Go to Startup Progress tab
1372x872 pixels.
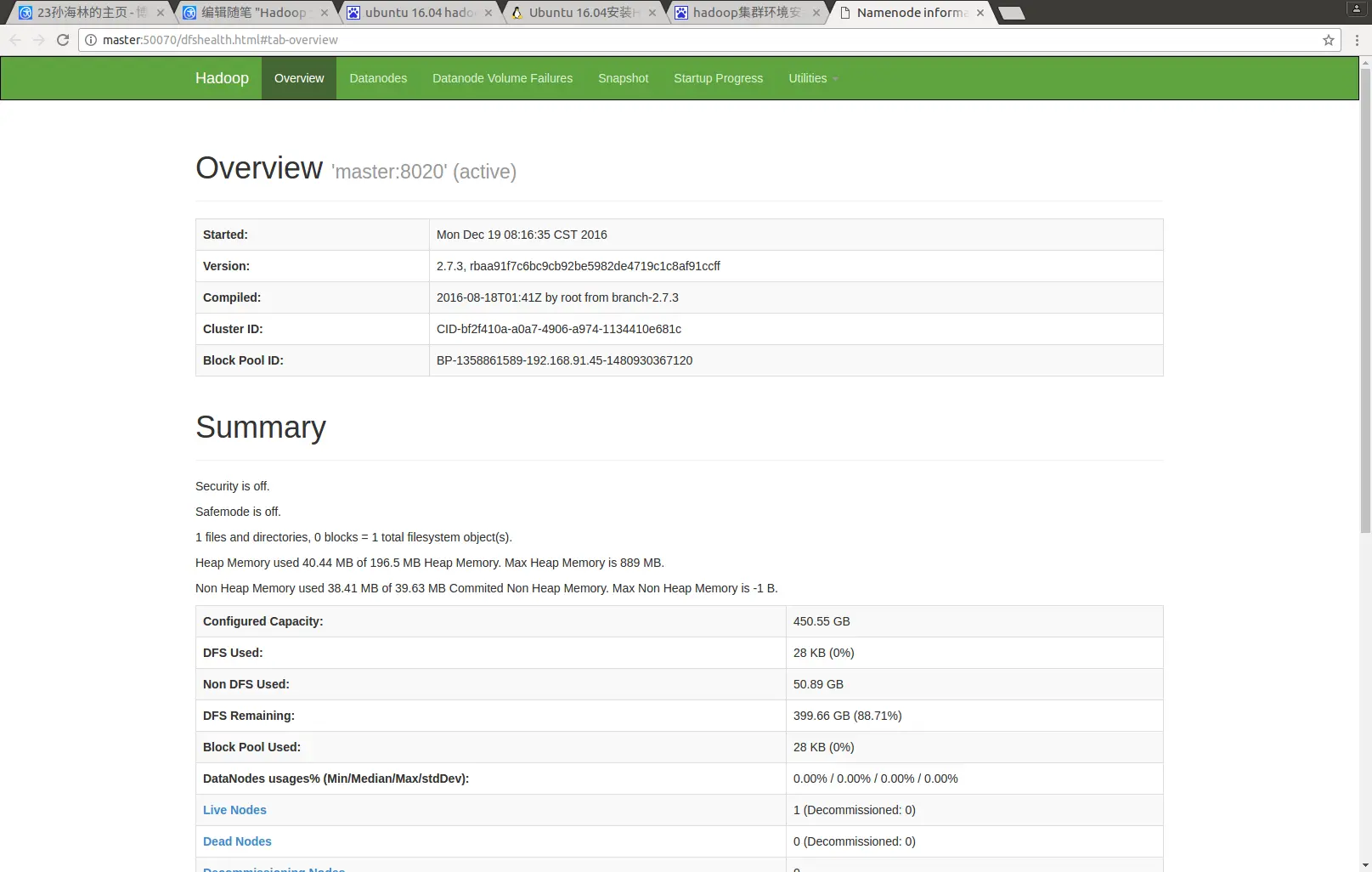click(718, 78)
